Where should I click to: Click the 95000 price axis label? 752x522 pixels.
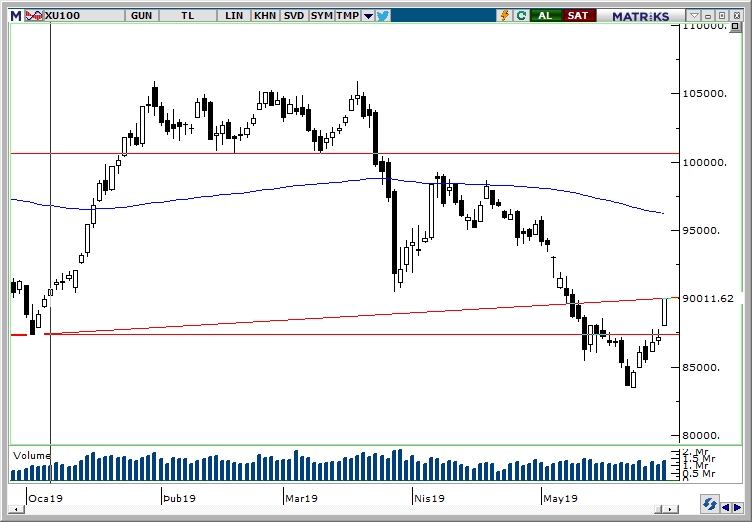[x=701, y=231]
